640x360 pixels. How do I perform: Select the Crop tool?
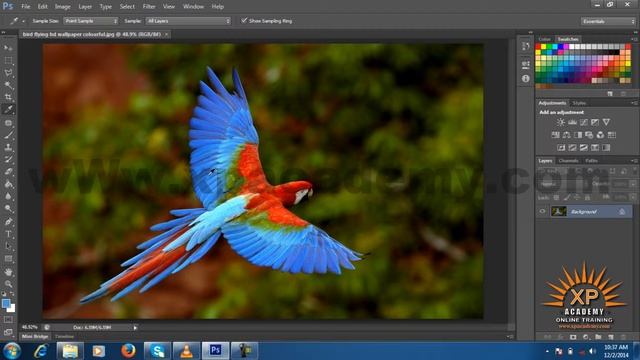(8, 97)
